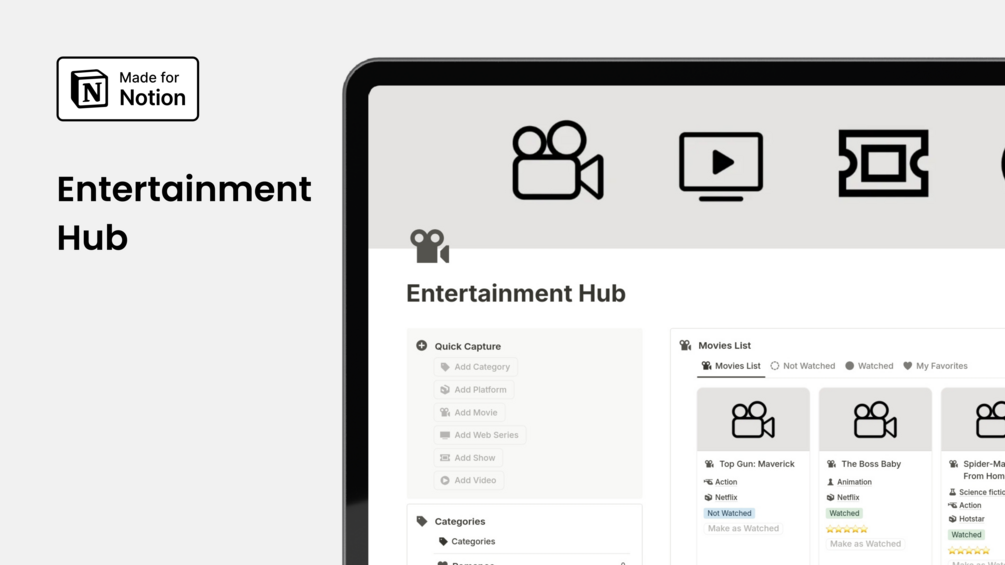Image resolution: width=1005 pixels, height=565 pixels.
Task: Click the Add Show ticket icon
Action: (x=445, y=458)
